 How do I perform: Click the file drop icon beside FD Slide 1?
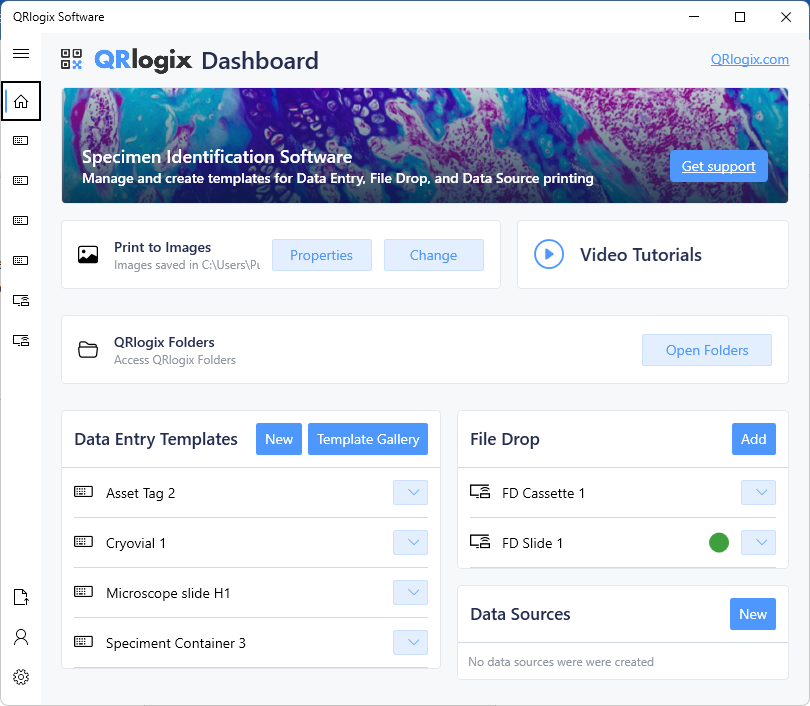[480, 541]
